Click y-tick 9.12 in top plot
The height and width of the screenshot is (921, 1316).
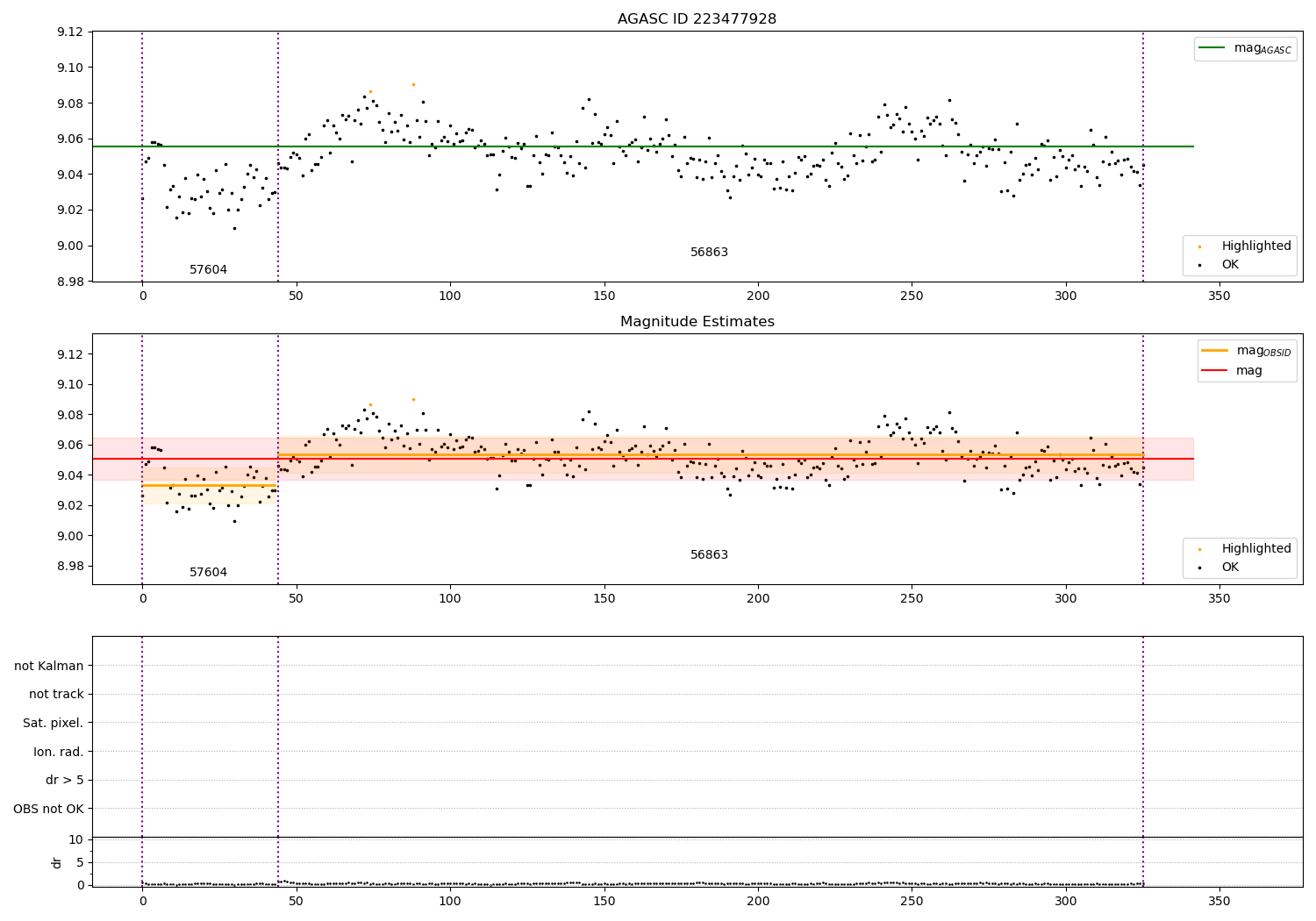(69, 32)
